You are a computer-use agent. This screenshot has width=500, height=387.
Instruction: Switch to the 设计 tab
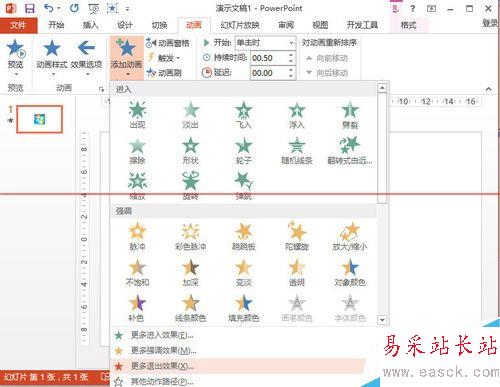click(x=125, y=25)
